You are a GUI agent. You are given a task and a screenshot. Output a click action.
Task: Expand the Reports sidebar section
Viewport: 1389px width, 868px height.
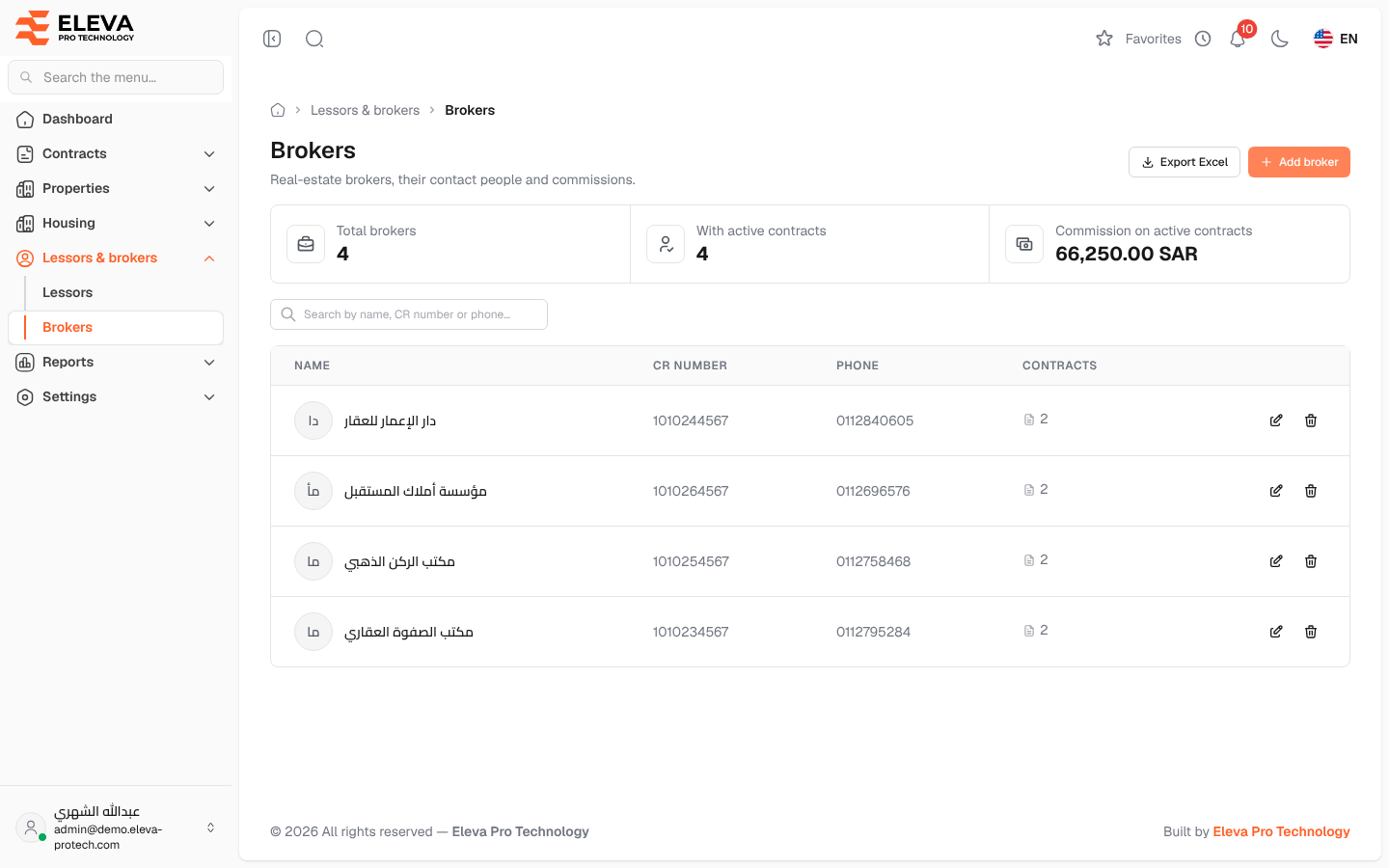[x=116, y=362]
